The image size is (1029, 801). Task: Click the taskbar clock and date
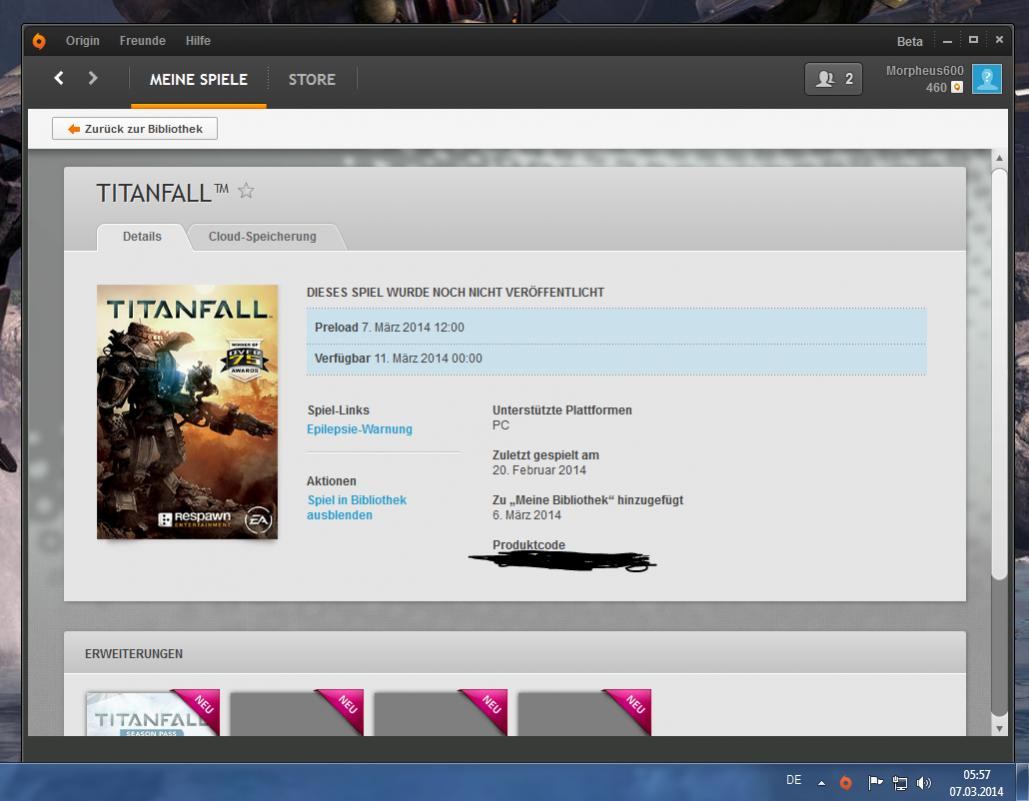click(x=976, y=783)
